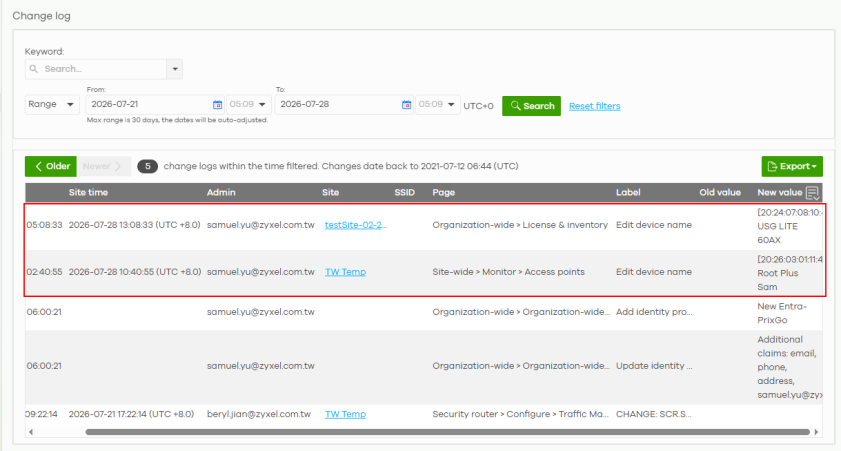The width and height of the screenshot is (841, 451).
Task: Click the UTC+0 timezone label
Action: [478, 106]
